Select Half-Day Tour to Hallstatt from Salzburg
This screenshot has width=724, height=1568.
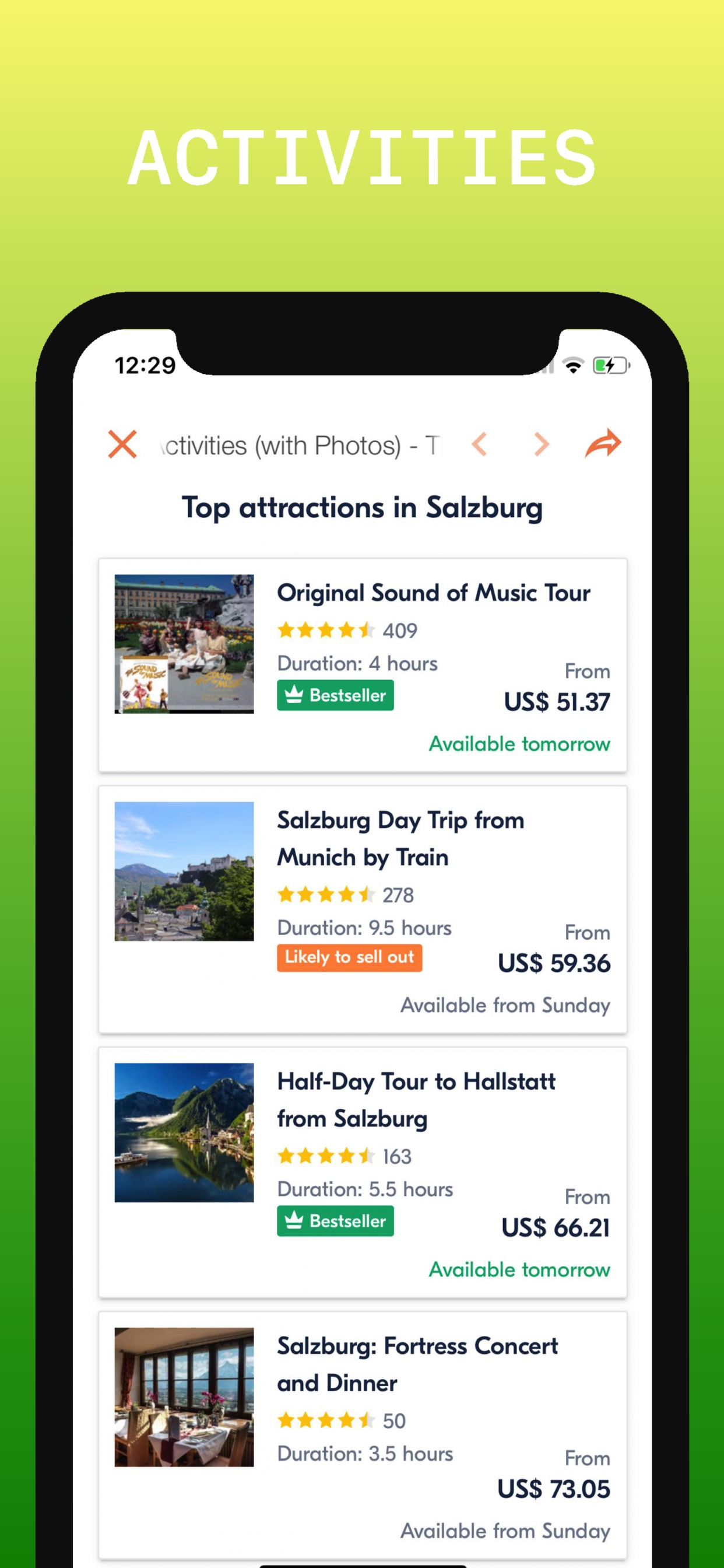(416, 1100)
